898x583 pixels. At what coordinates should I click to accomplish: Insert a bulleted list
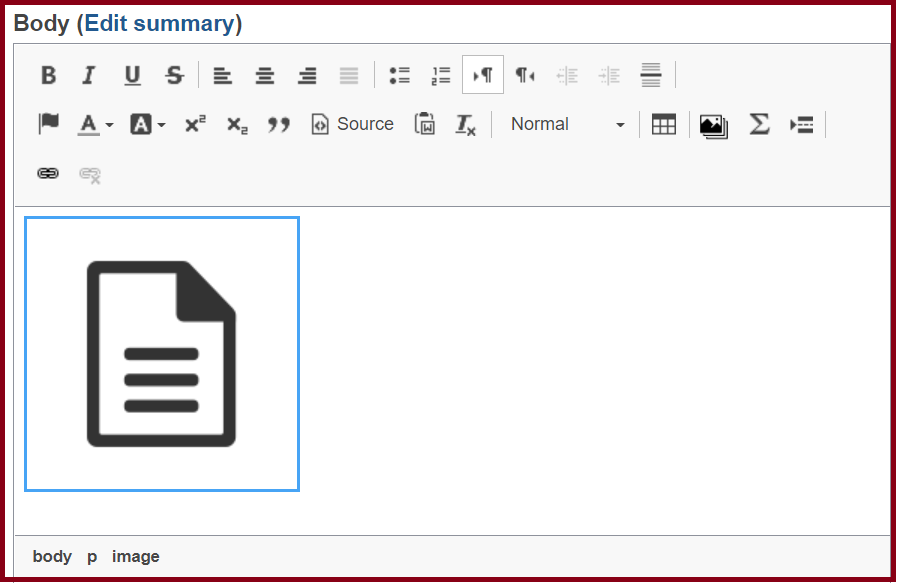click(x=399, y=75)
